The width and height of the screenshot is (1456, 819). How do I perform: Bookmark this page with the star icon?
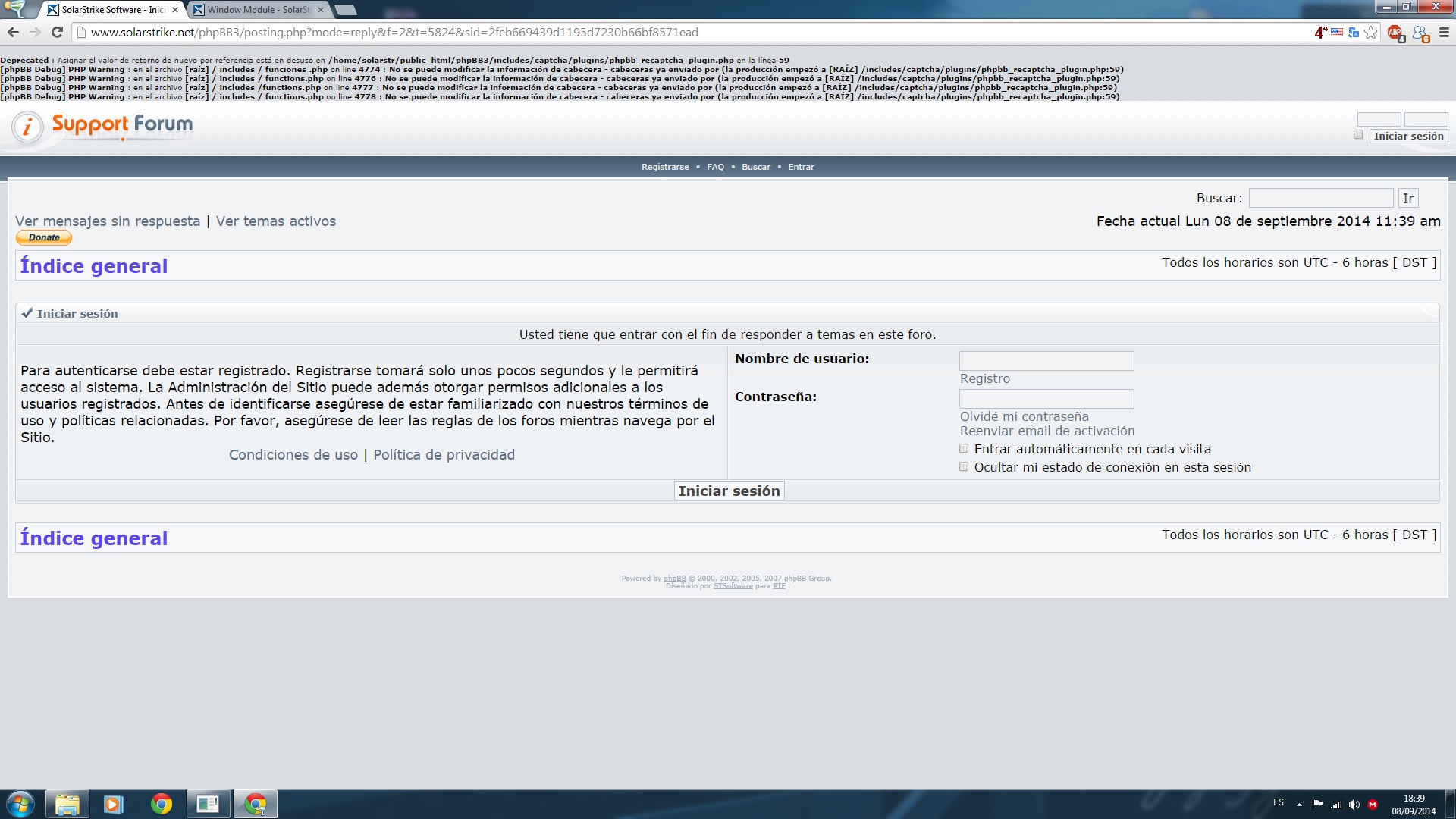[x=1371, y=33]
